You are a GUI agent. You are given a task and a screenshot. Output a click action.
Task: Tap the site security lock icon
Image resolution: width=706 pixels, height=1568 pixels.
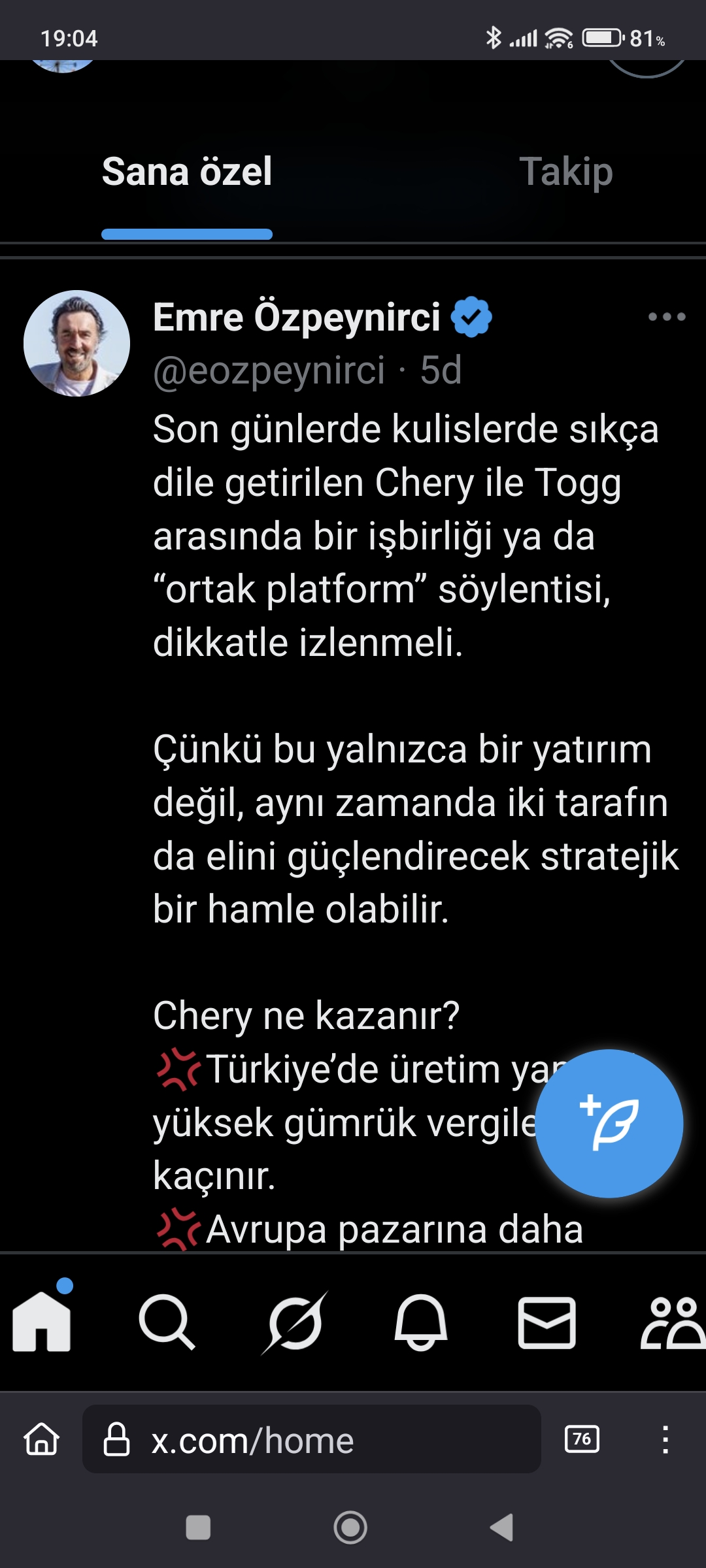pyautogui.click(x=117, y=1439)
